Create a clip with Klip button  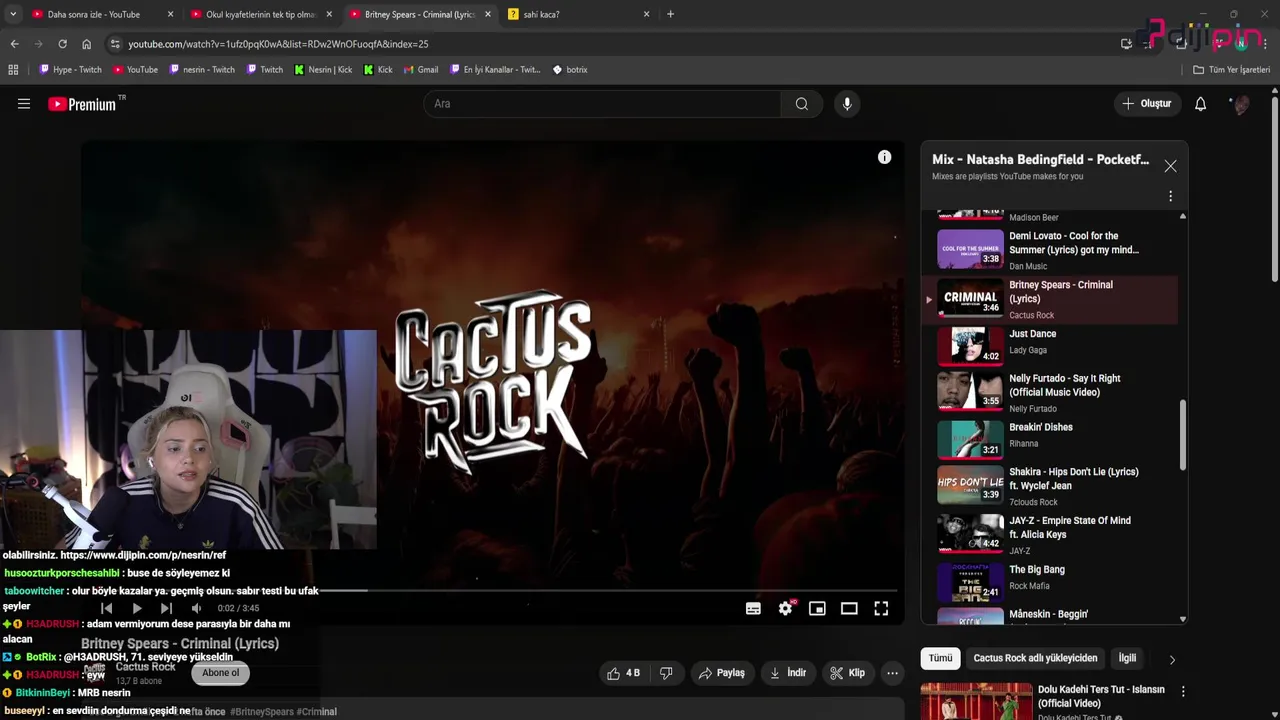point(847,673)
